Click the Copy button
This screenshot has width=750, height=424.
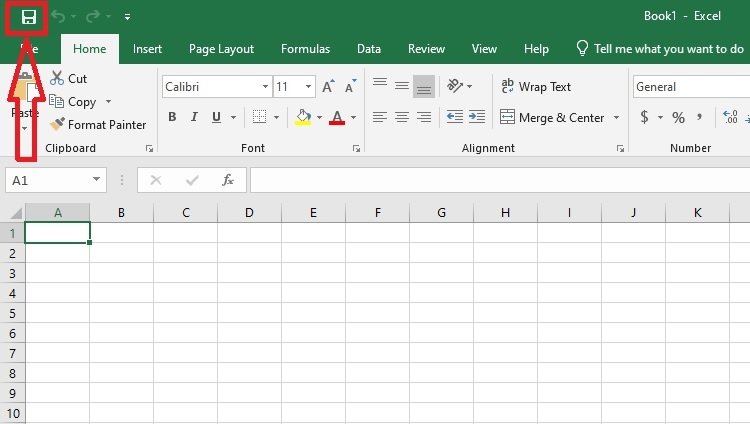pos(73,101)
